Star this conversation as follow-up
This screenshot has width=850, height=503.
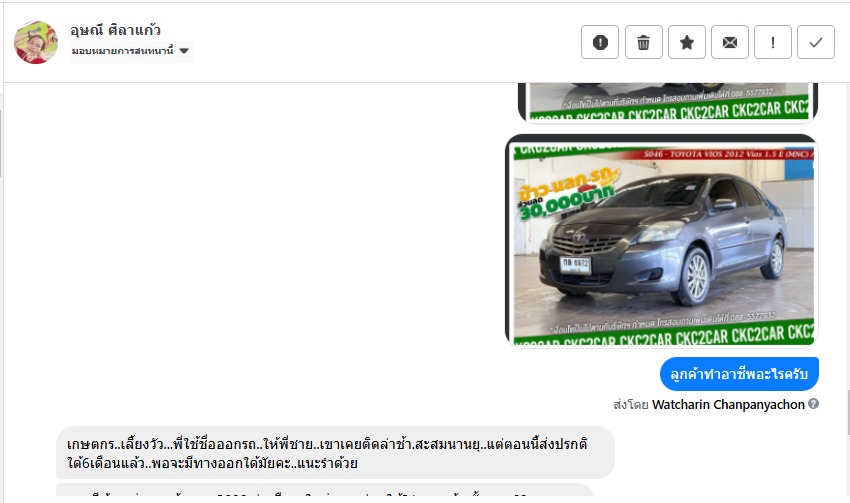[x=687, y=42]
